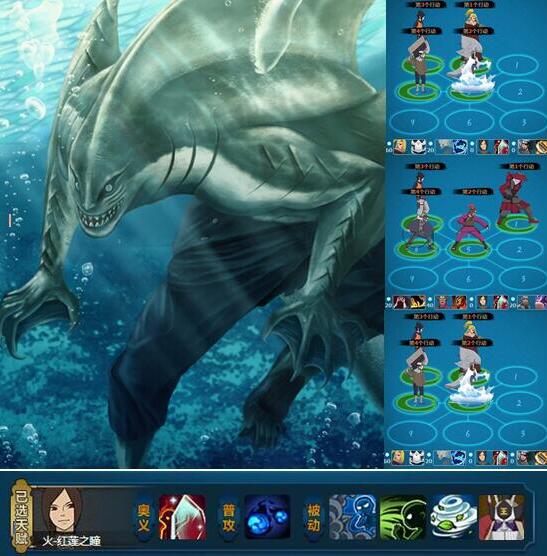Click empty slot 3 in middle formation panel
Screen dimensions: 547x556
(523, 279)
